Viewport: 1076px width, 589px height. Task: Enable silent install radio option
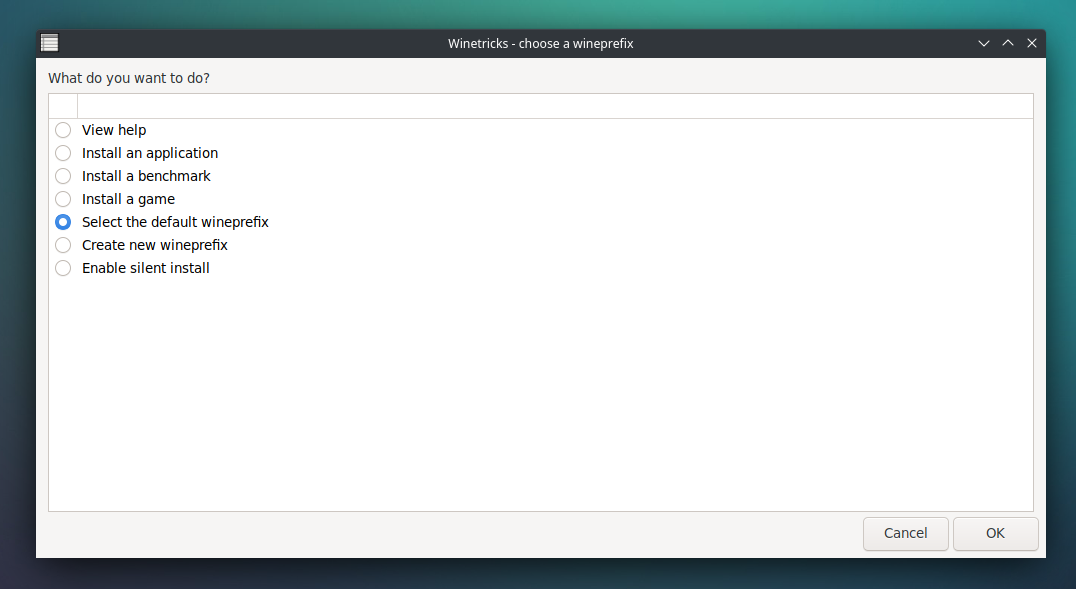pos(63,268)
